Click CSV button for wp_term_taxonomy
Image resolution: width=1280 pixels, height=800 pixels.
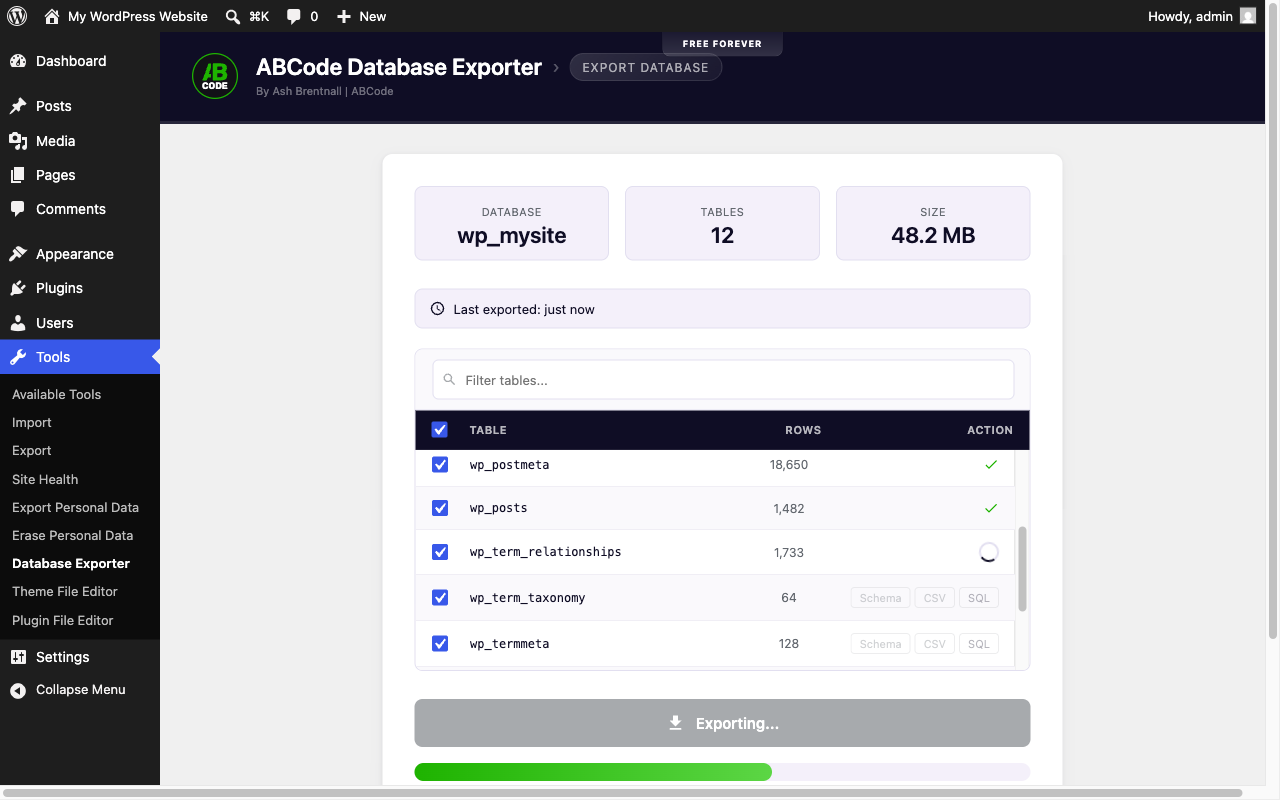pyautogui.click(x=935, y=598)
